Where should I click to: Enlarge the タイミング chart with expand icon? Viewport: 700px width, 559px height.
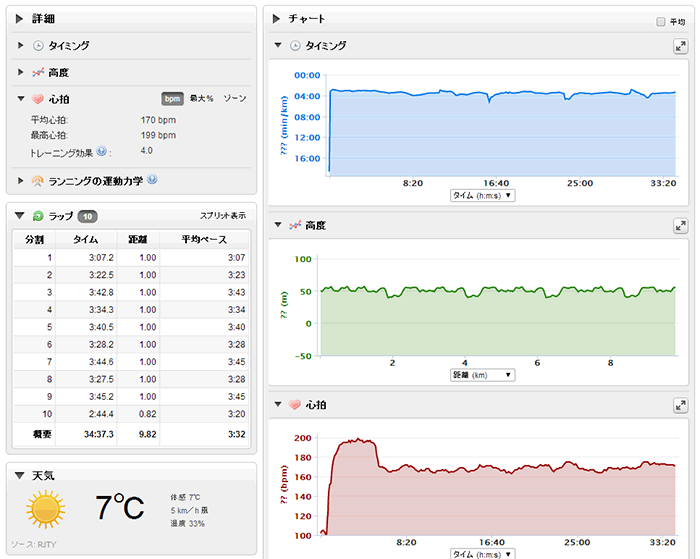coord(680,46)
